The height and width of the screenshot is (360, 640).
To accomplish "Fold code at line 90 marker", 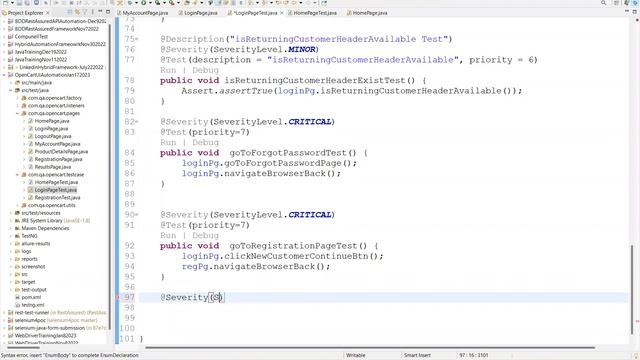I will (137, 215).
